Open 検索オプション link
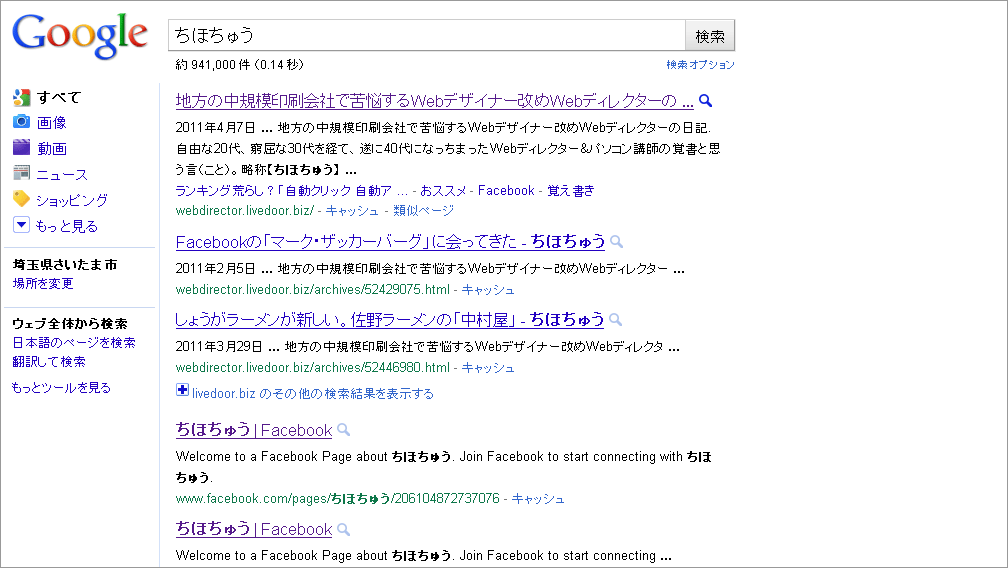Screen dimensions: 1008x568 coord(700,64)
